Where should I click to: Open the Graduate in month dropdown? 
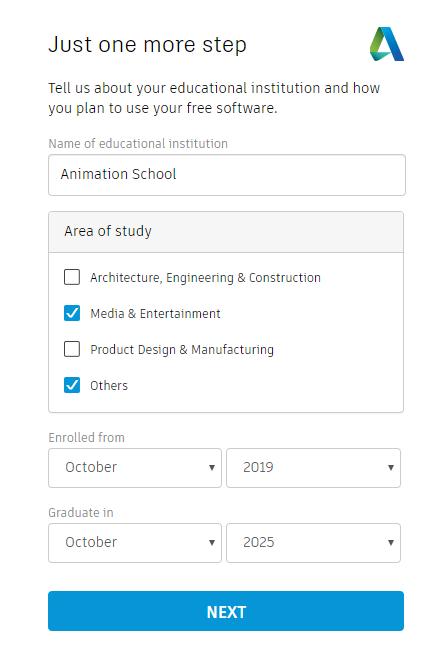click(135, 543)
